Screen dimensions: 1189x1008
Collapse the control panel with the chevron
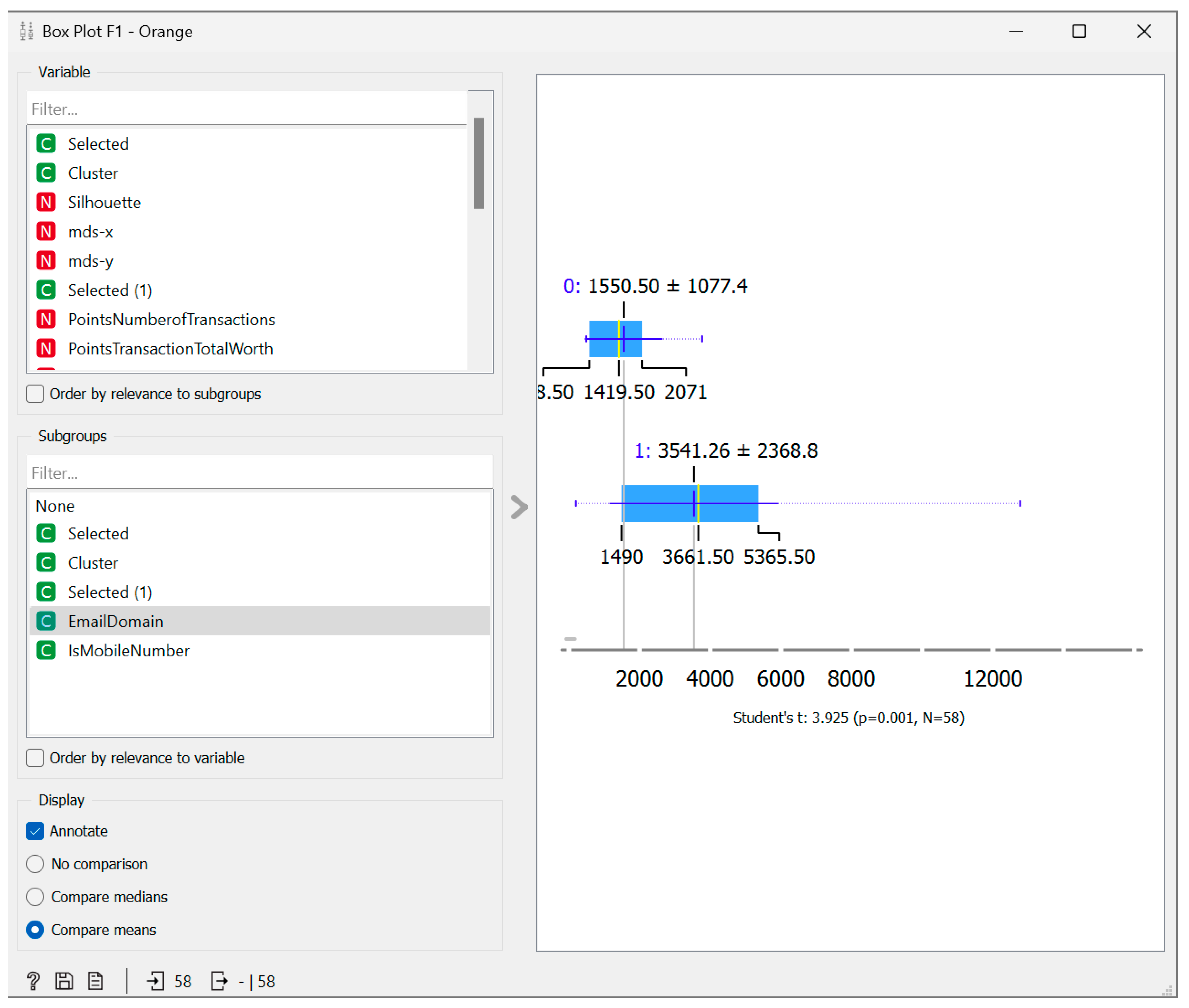[519, 507]
